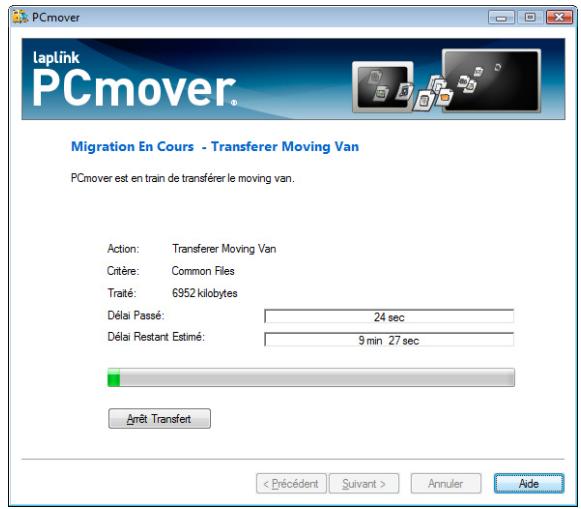Screen dimensions: 581x509
Task: Click the 'Action:' label
Action: coord(123,249)
